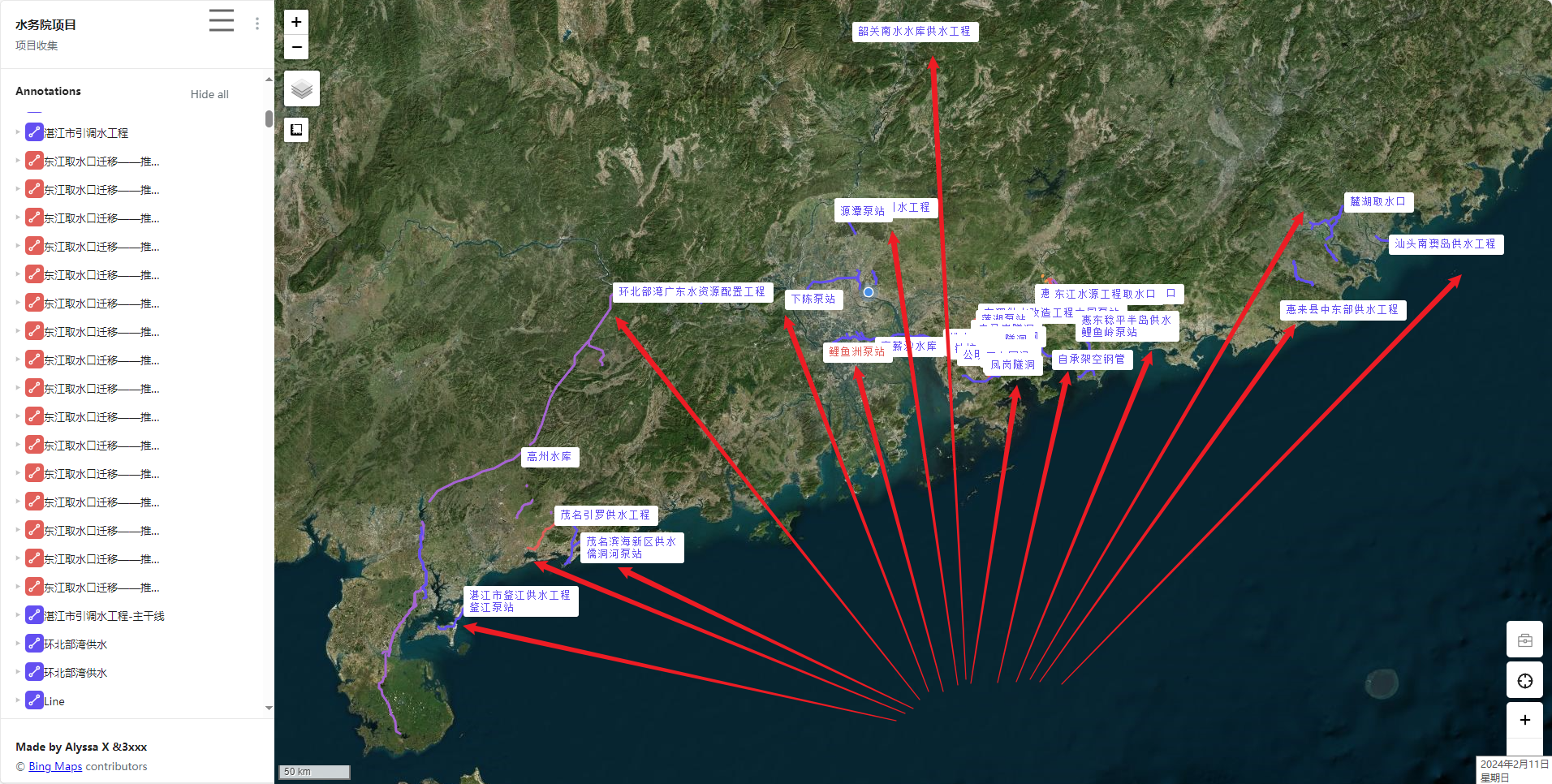Image resolution: width=1552 pixels, height=784 pixels.
Task: Zoom out using top-left minus button
Action: click(x=296, y=47)
